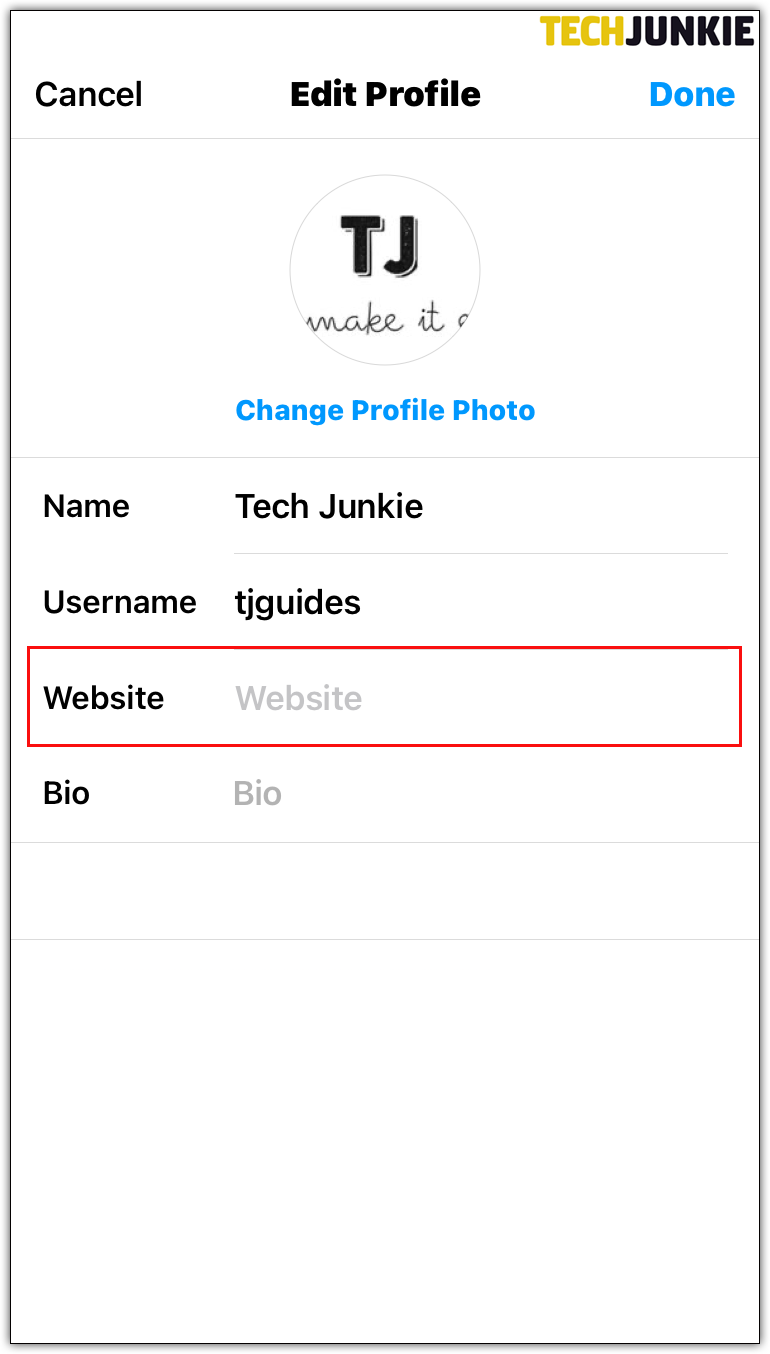Viewport: 770px width, 1354px height.
Task: Click the Name row label
Action: 86,506
